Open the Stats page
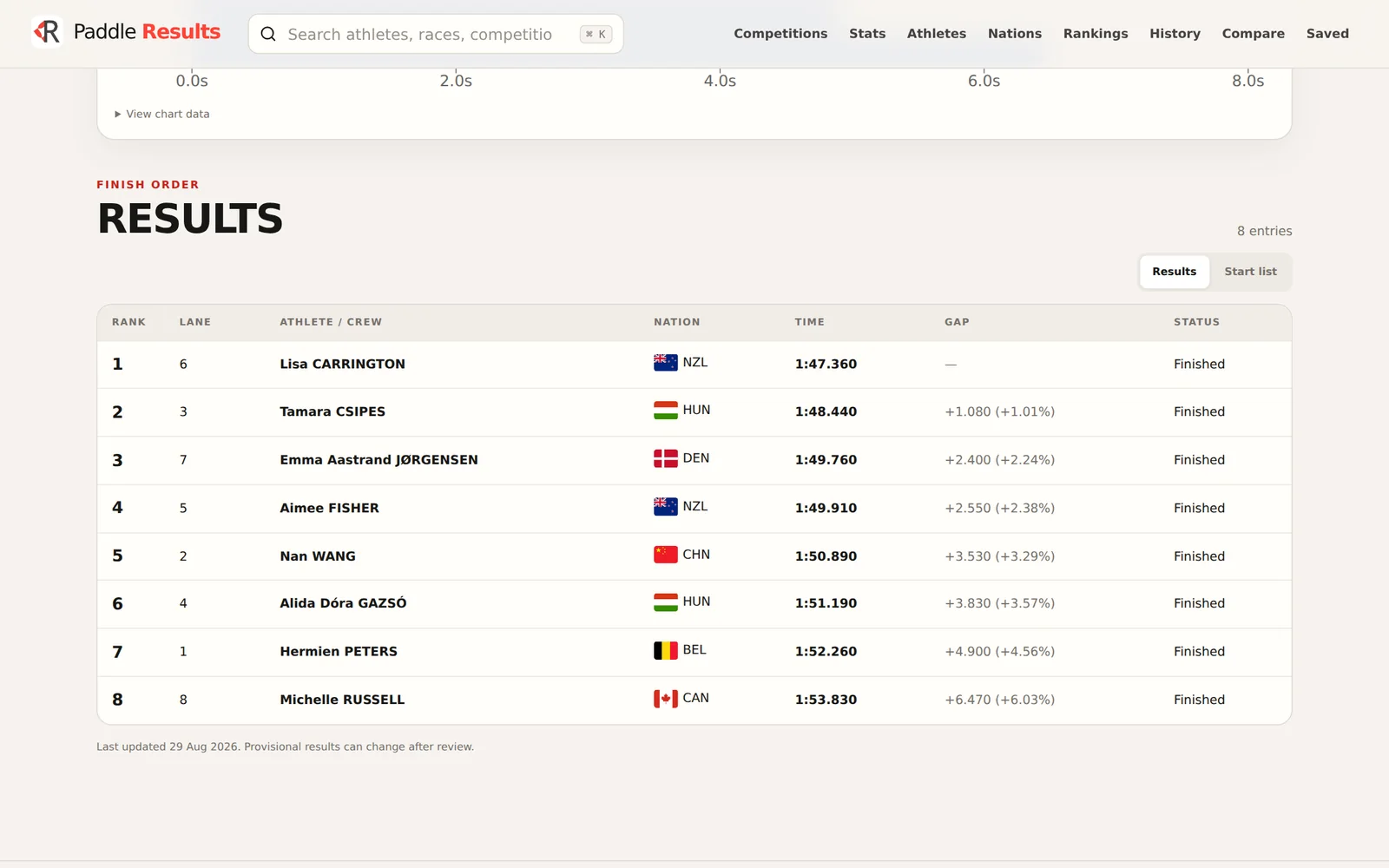The width and height of the screenshot is (1389, 868). pyautogui.click(x=867, y=34)
